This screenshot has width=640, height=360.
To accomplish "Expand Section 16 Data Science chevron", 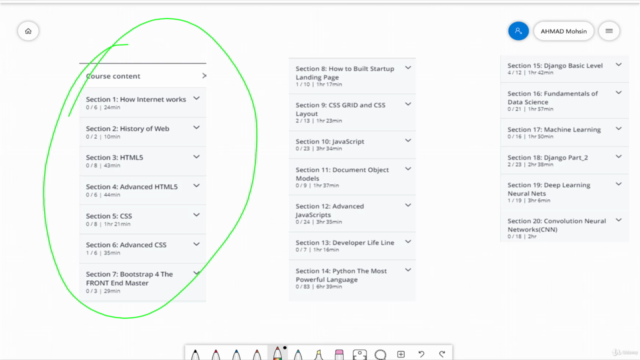I will pos(619,93).
